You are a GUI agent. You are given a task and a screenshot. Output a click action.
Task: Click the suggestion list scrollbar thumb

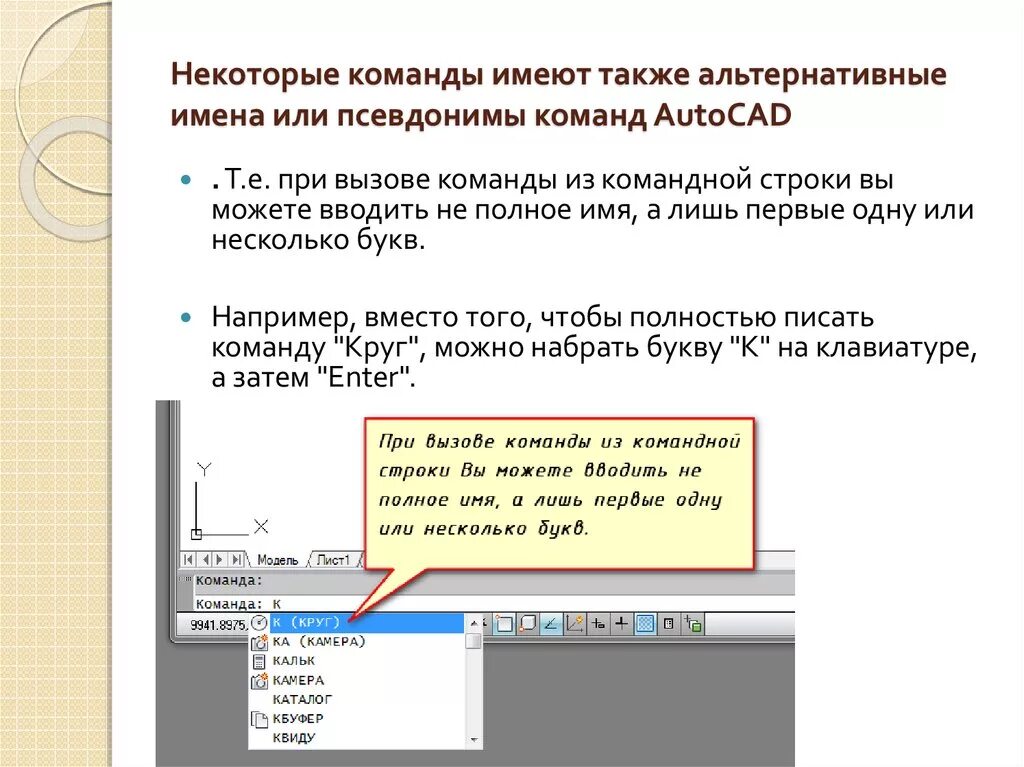[x=474, y=641]
